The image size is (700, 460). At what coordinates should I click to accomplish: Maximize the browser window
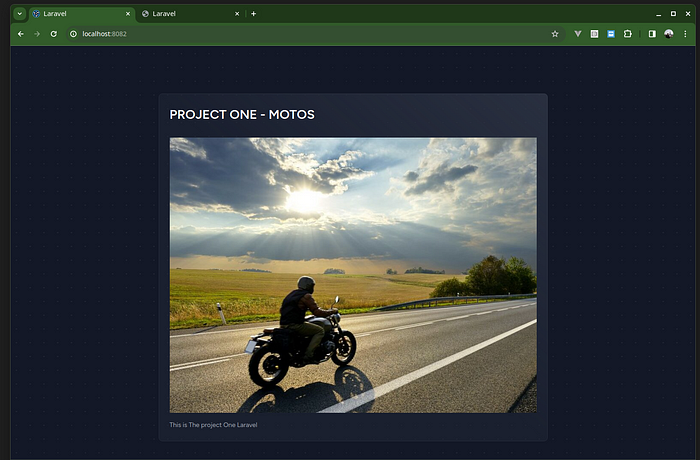(x=673, y=14)
